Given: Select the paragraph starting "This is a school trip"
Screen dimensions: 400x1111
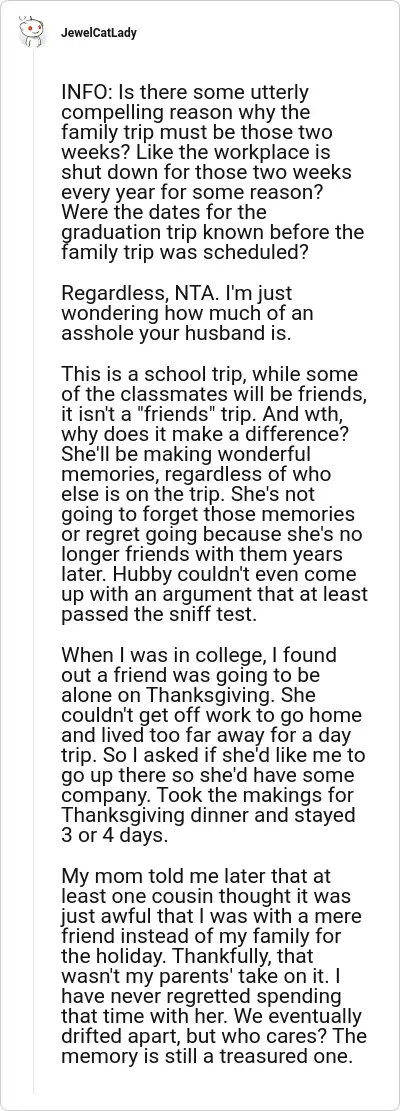Looking at the screenshot, I should [214, 495].
